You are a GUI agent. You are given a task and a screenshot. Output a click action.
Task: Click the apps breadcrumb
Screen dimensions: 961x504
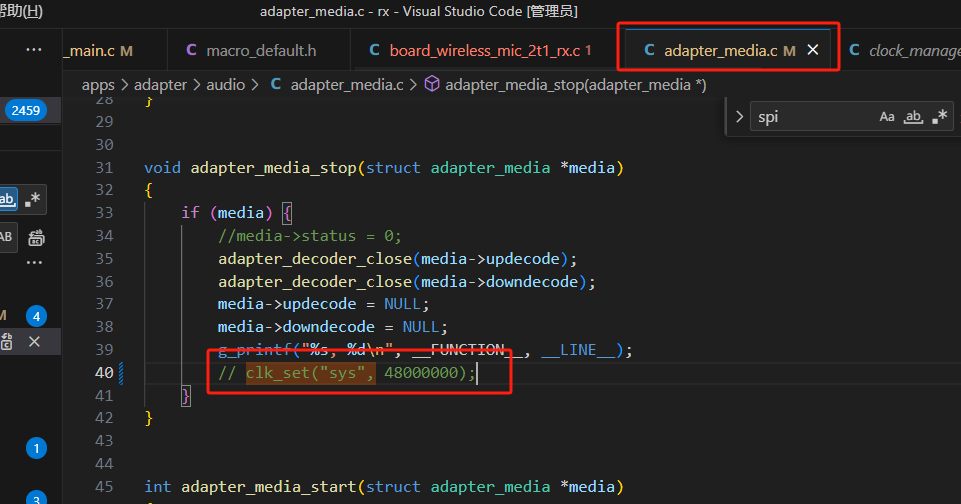tap(98, 85)
